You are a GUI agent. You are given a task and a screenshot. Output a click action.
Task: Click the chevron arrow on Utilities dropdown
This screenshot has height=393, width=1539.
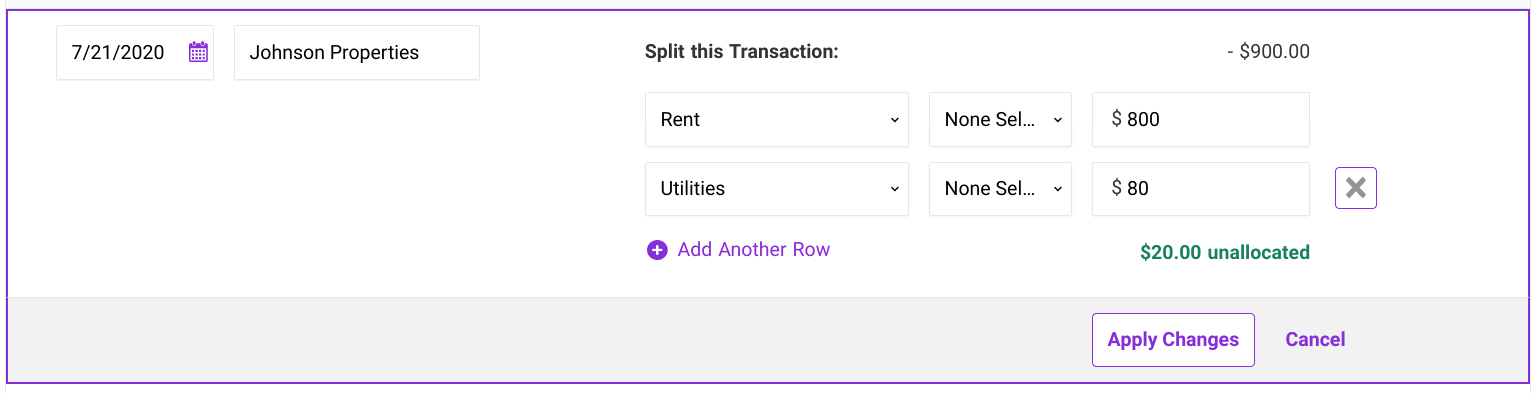[x=893, y=189]
